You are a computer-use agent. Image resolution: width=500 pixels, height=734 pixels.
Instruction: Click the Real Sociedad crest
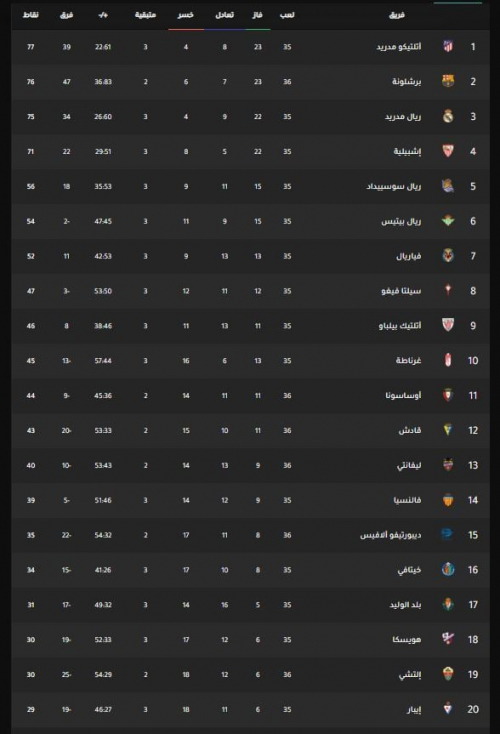(x=448, y=186)
